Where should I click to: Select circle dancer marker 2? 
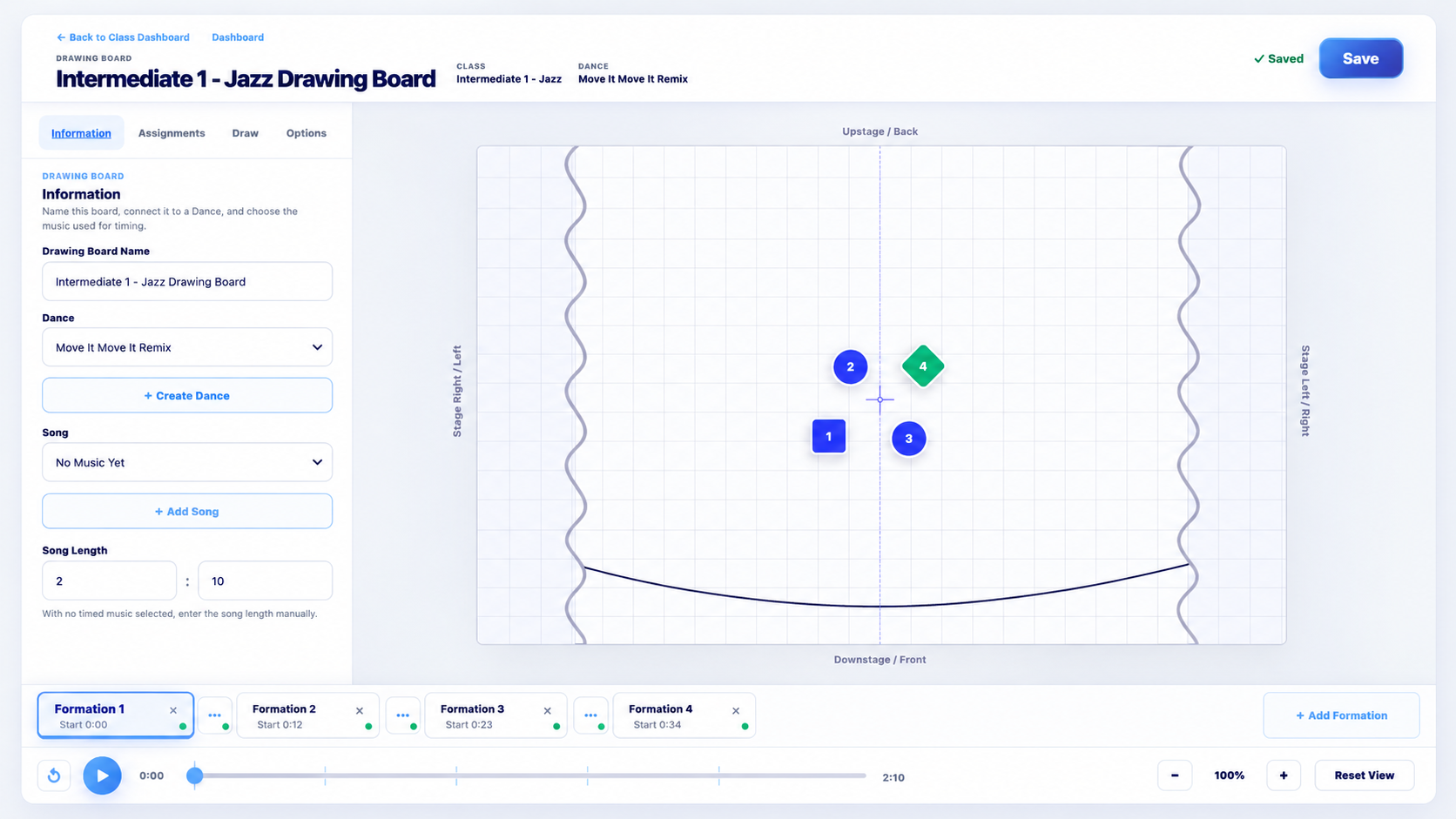click(850, 366)
